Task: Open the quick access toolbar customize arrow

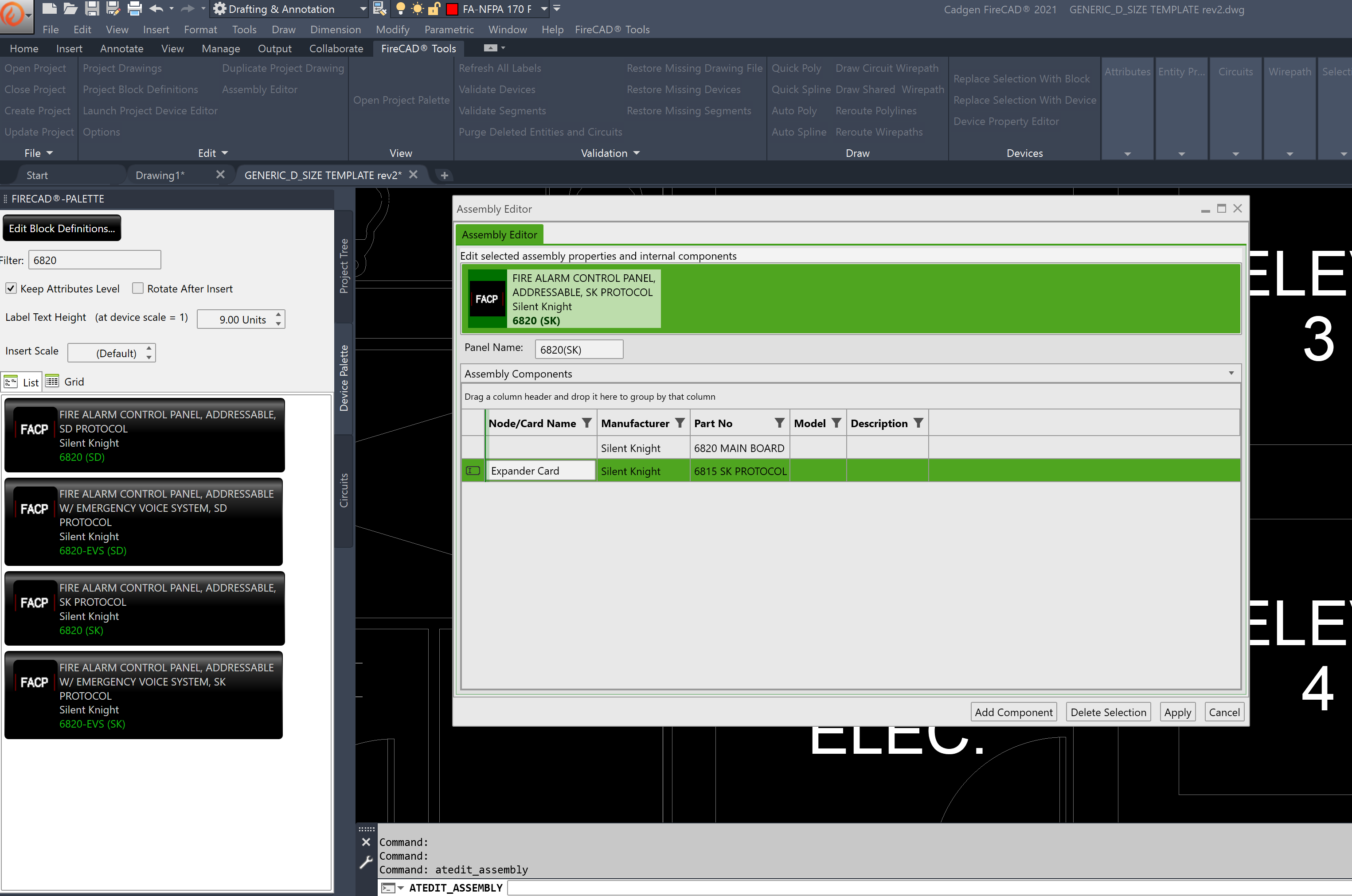Action: point(557,8)
